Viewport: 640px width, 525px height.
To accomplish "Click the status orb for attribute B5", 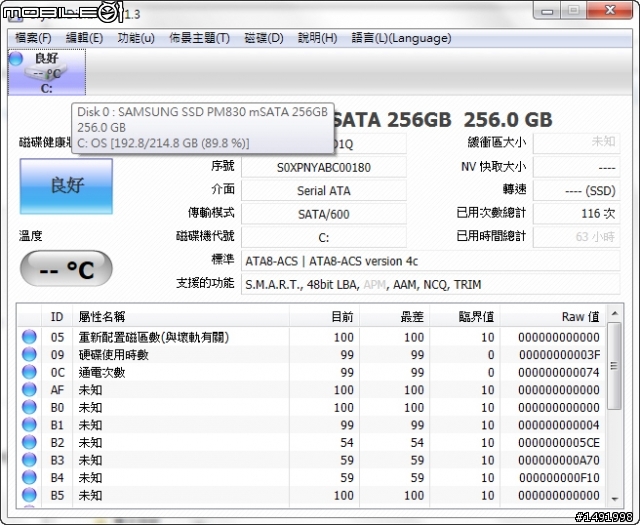I will (29, 495).
